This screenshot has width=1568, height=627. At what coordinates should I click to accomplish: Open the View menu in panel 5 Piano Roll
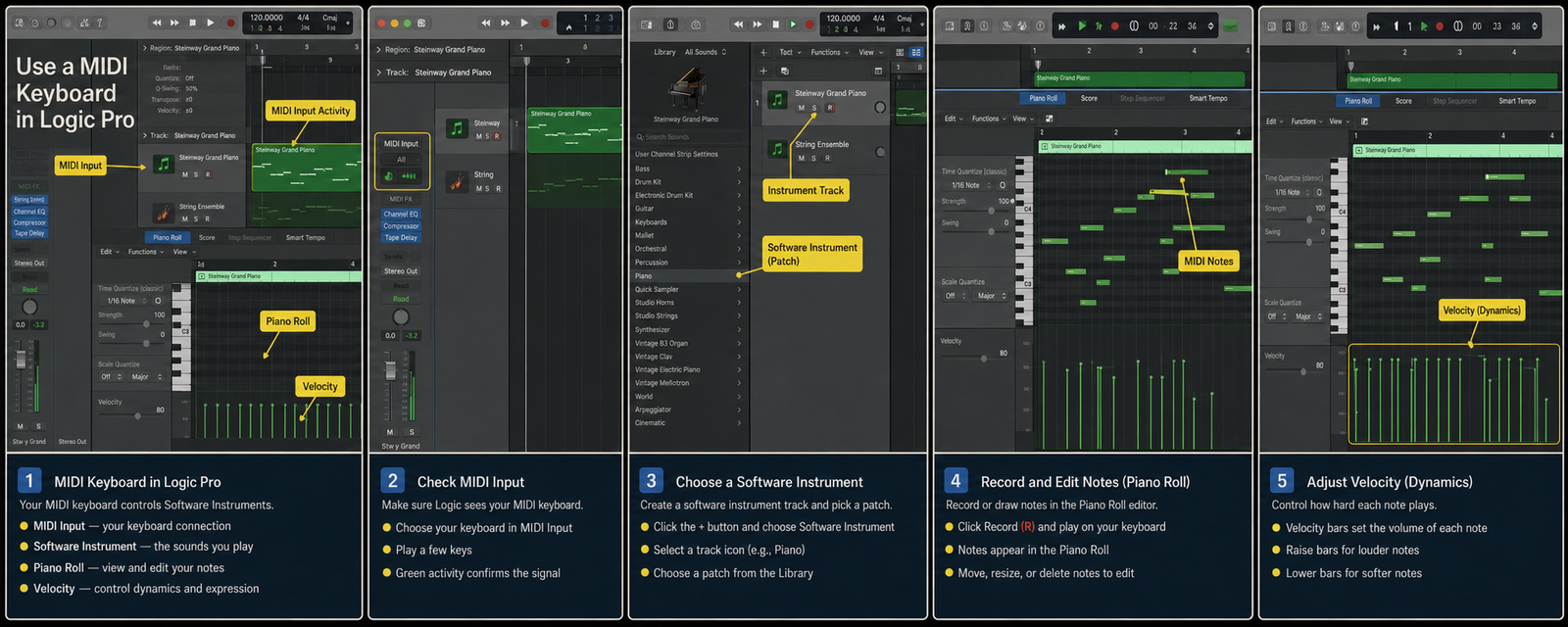[1338, 121]
